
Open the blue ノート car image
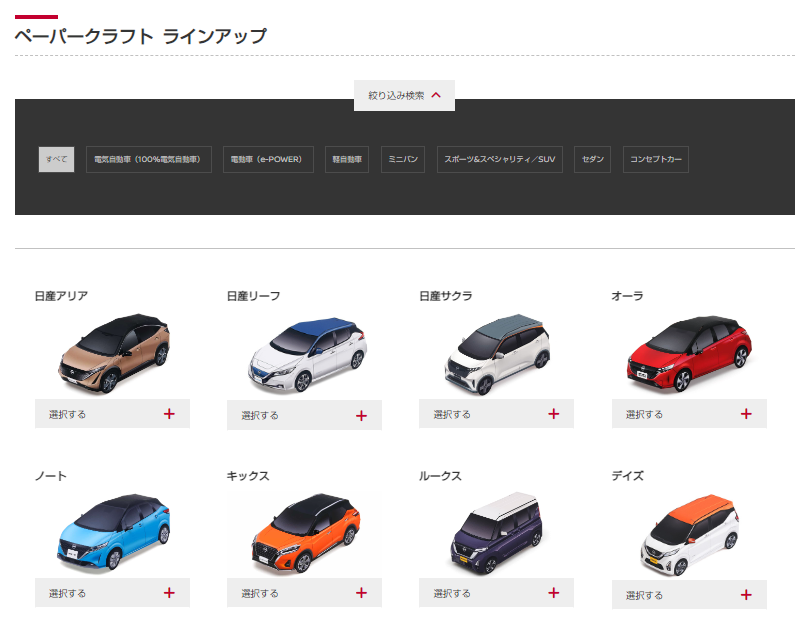113,534
